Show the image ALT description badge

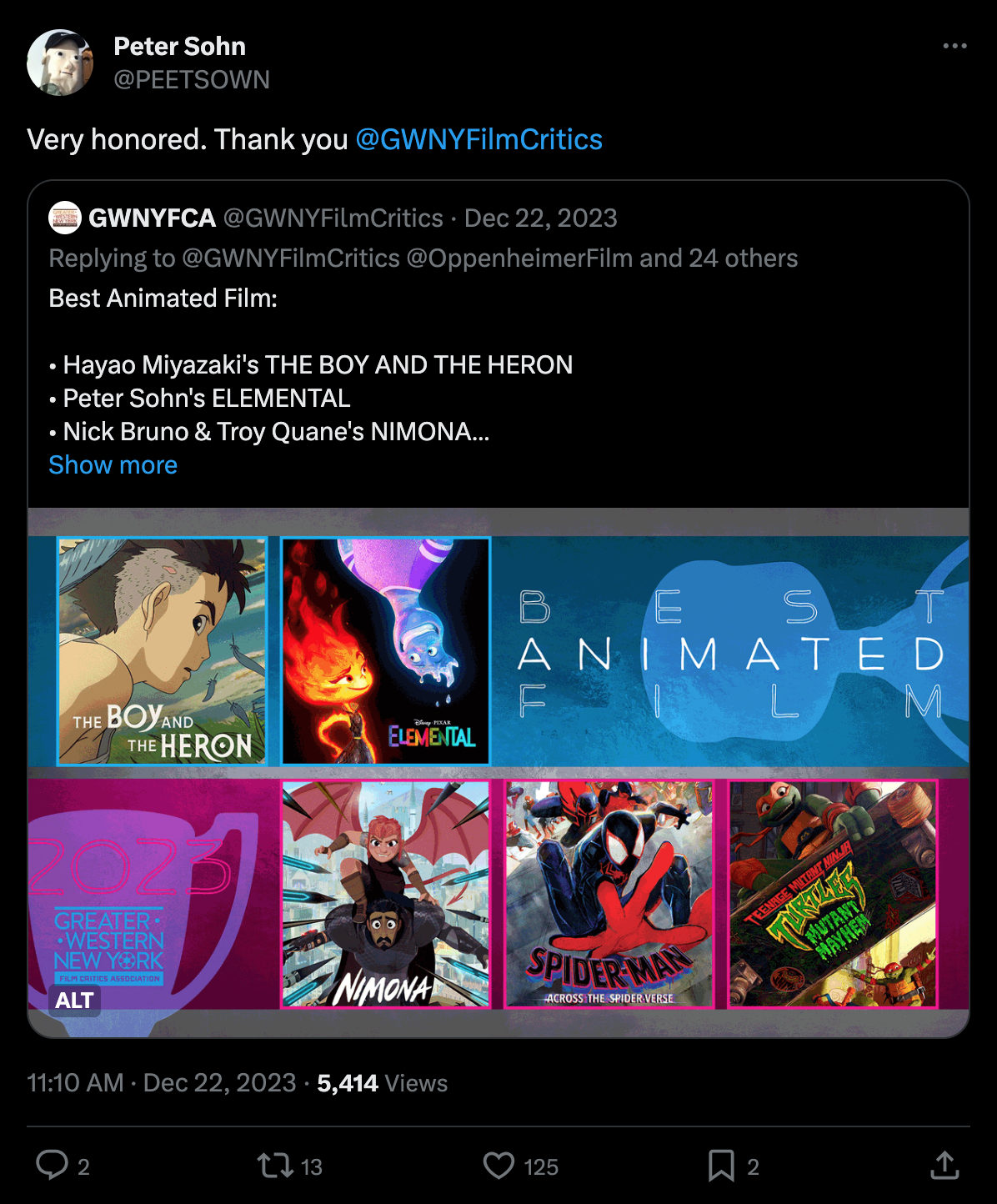75,1001
